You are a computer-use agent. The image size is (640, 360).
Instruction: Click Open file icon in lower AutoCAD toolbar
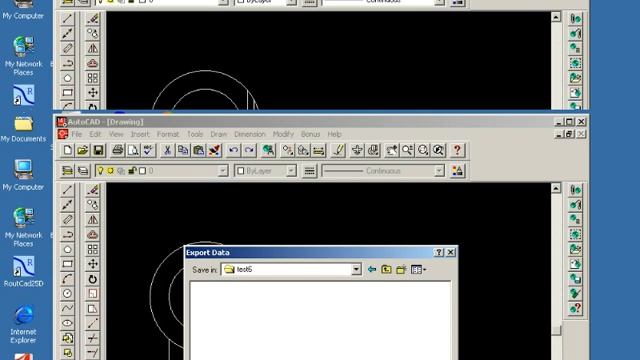82,150
